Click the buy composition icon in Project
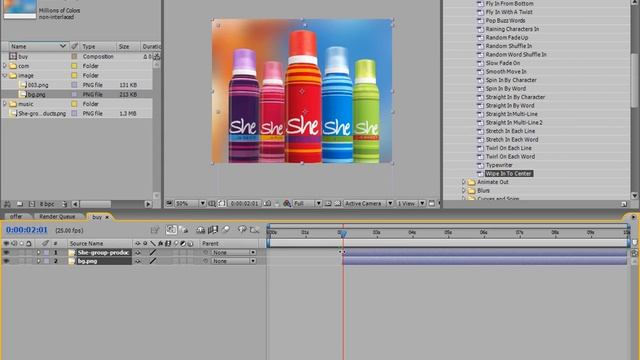Image resolution: width=640 pixels, height=360 pixels. (13, 56)
